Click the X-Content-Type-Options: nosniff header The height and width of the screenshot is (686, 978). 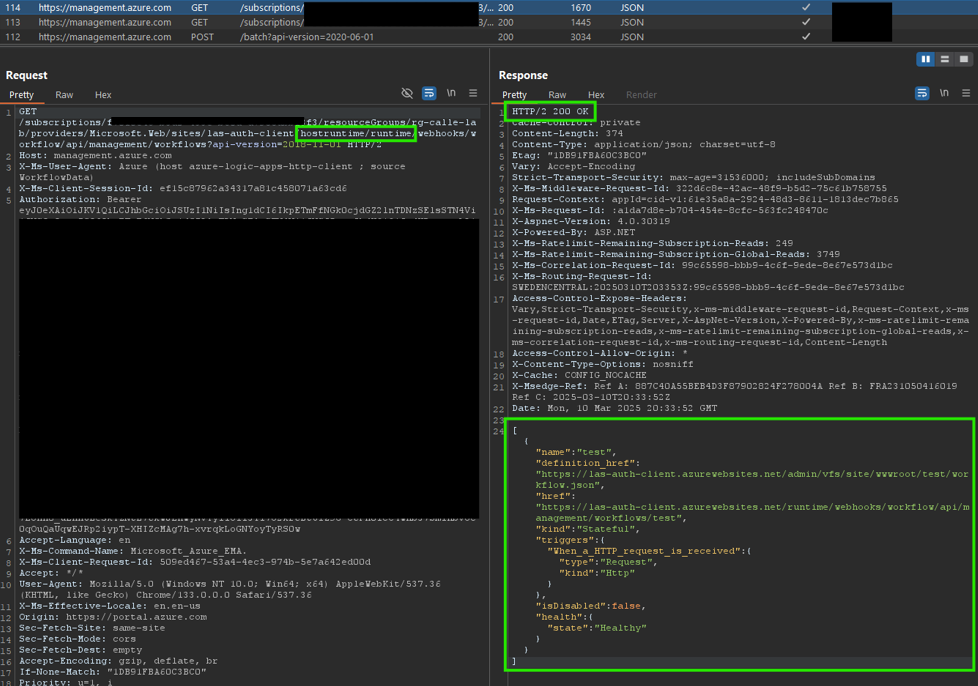[603, 364]
